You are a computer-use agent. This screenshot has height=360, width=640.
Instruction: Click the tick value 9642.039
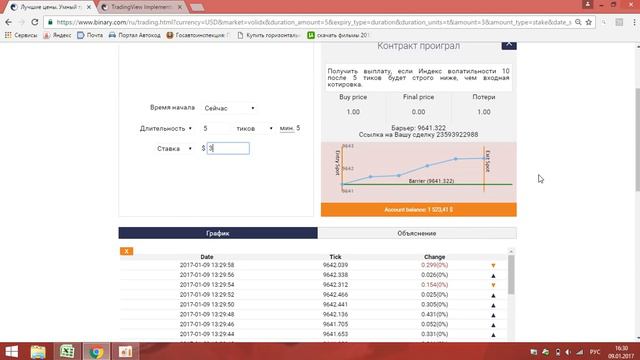point(335,265)
